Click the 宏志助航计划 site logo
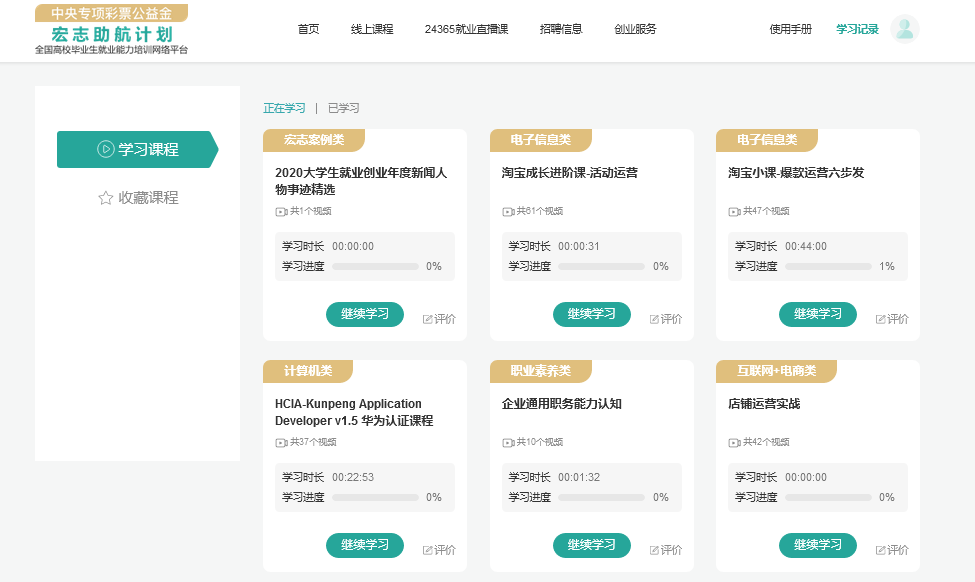The width and height of the screenshot is (975, 582). pos(111,29)
